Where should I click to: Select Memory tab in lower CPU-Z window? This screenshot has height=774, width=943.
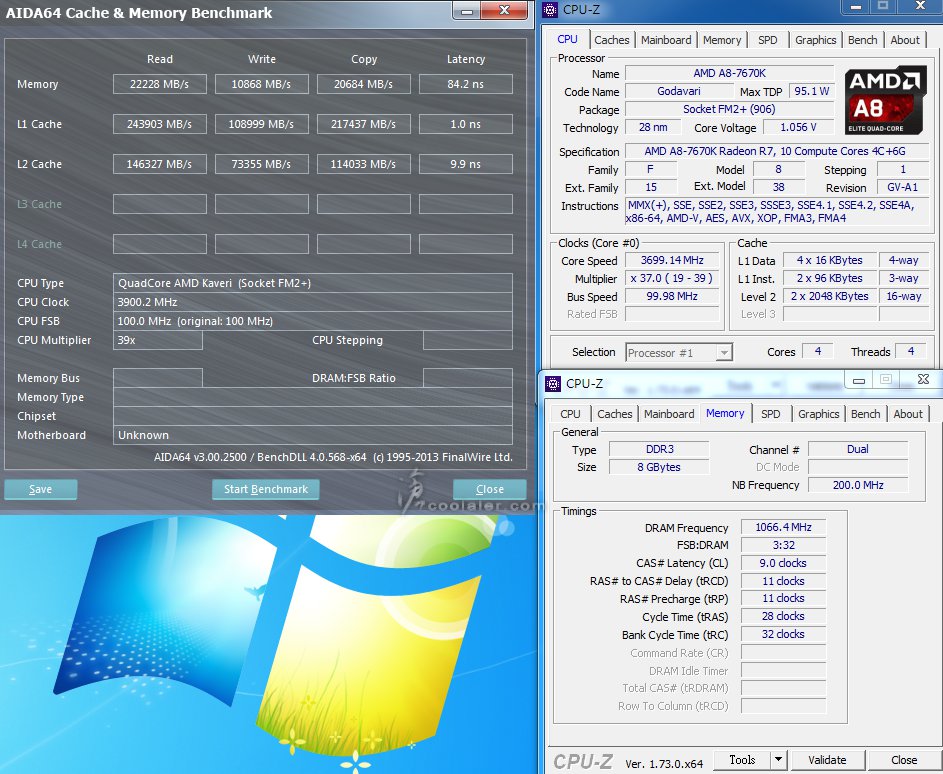pyautogui.click(x=725, y=413)
